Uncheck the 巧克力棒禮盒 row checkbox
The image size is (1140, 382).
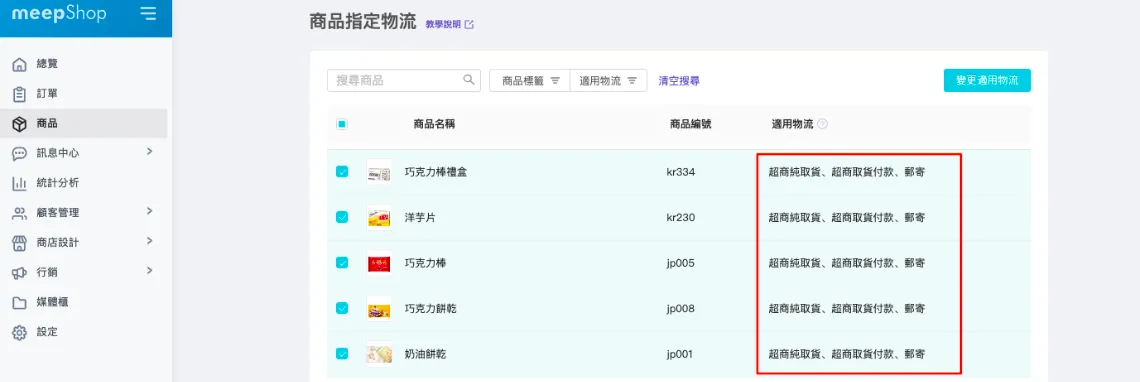342,172
